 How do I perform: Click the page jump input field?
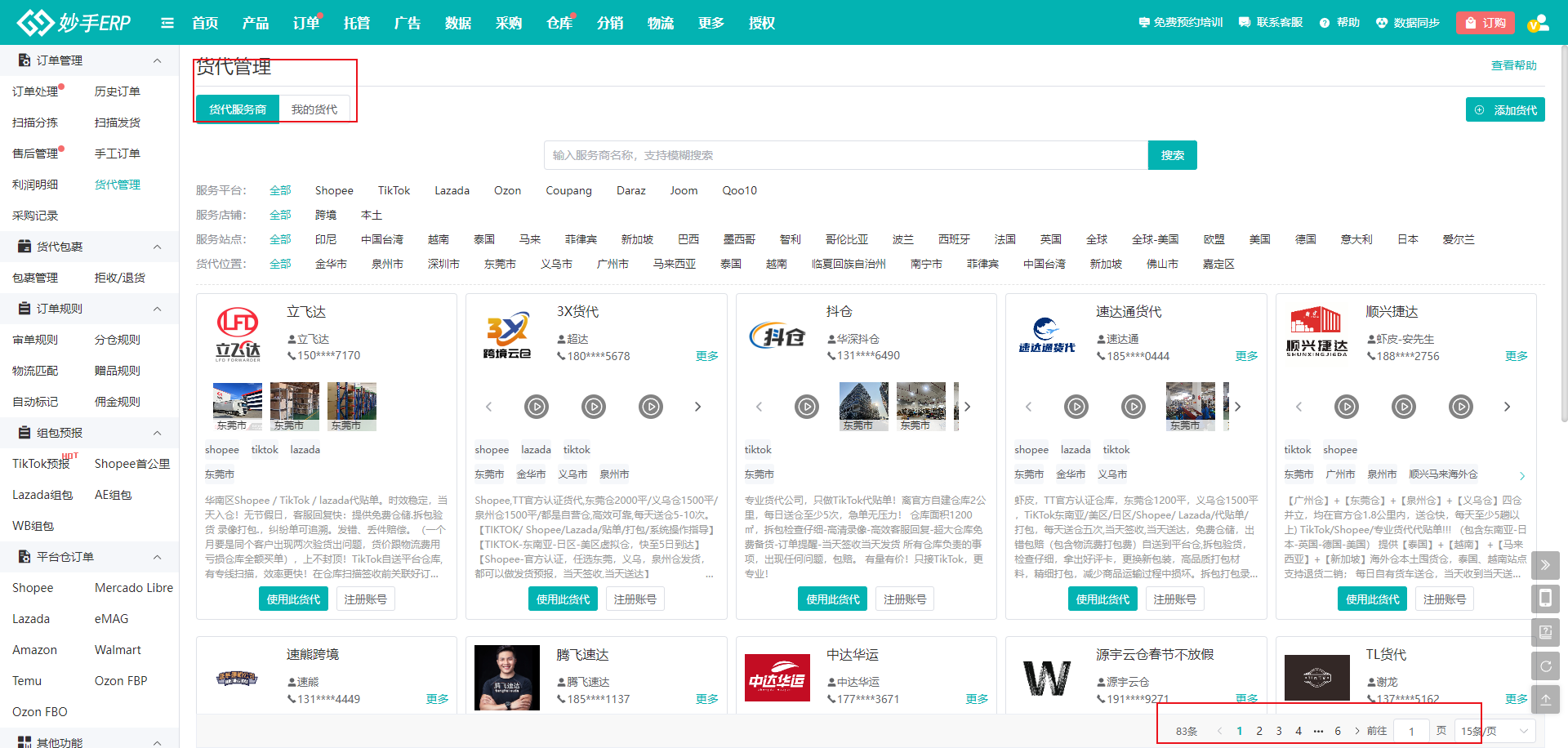point(1411,731)
